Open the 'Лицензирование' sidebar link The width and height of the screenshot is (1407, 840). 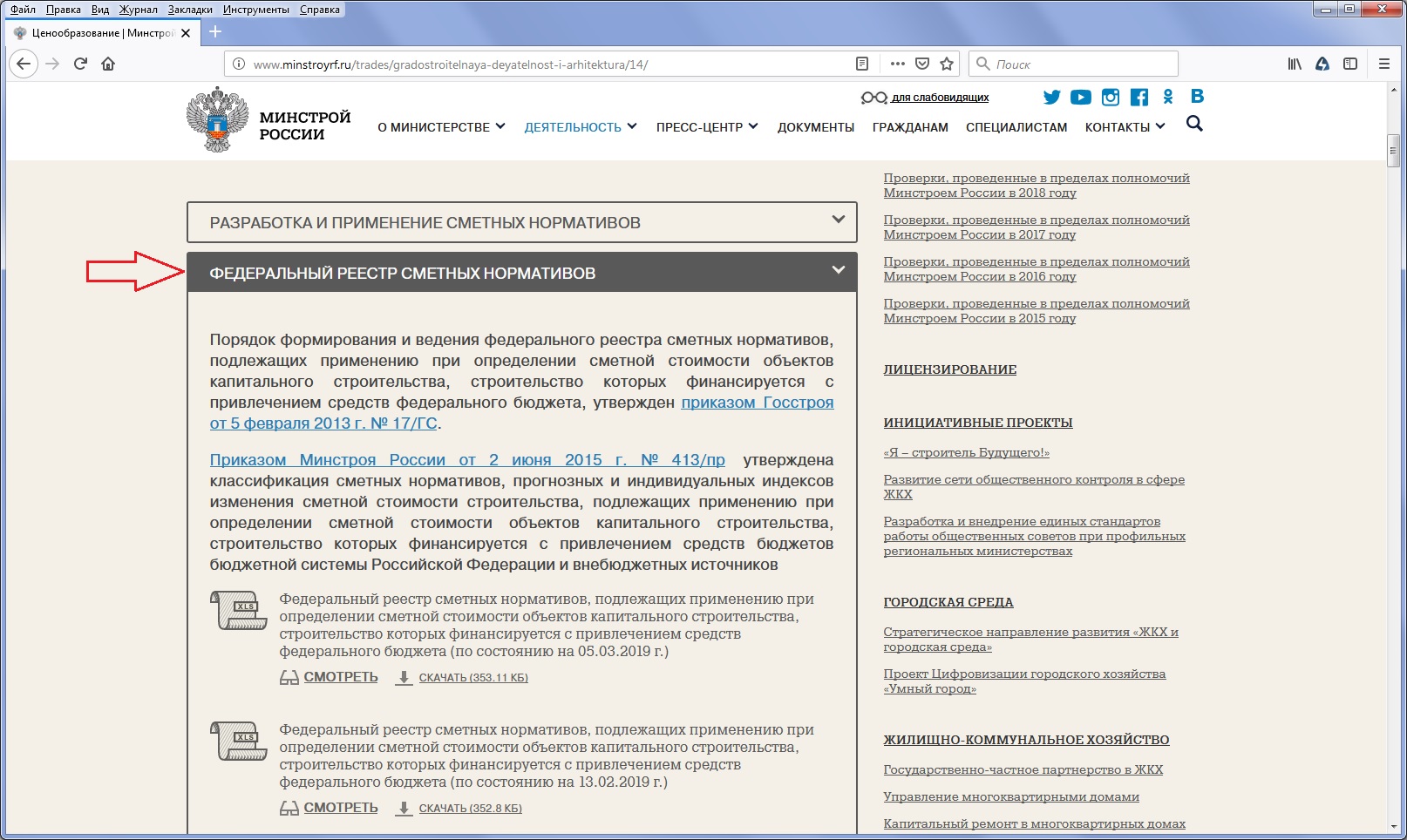click(x=949, y=369)
